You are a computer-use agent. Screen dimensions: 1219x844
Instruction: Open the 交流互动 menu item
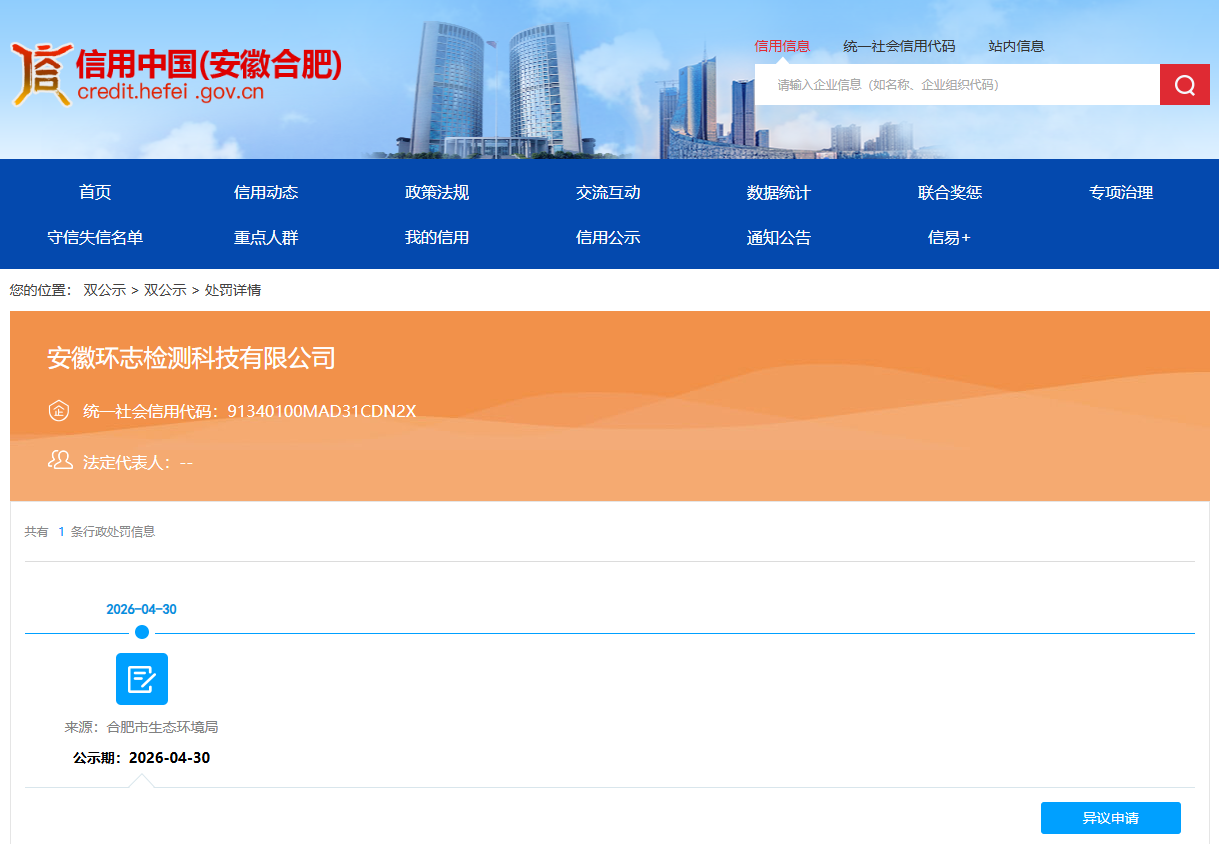[608, 193]
